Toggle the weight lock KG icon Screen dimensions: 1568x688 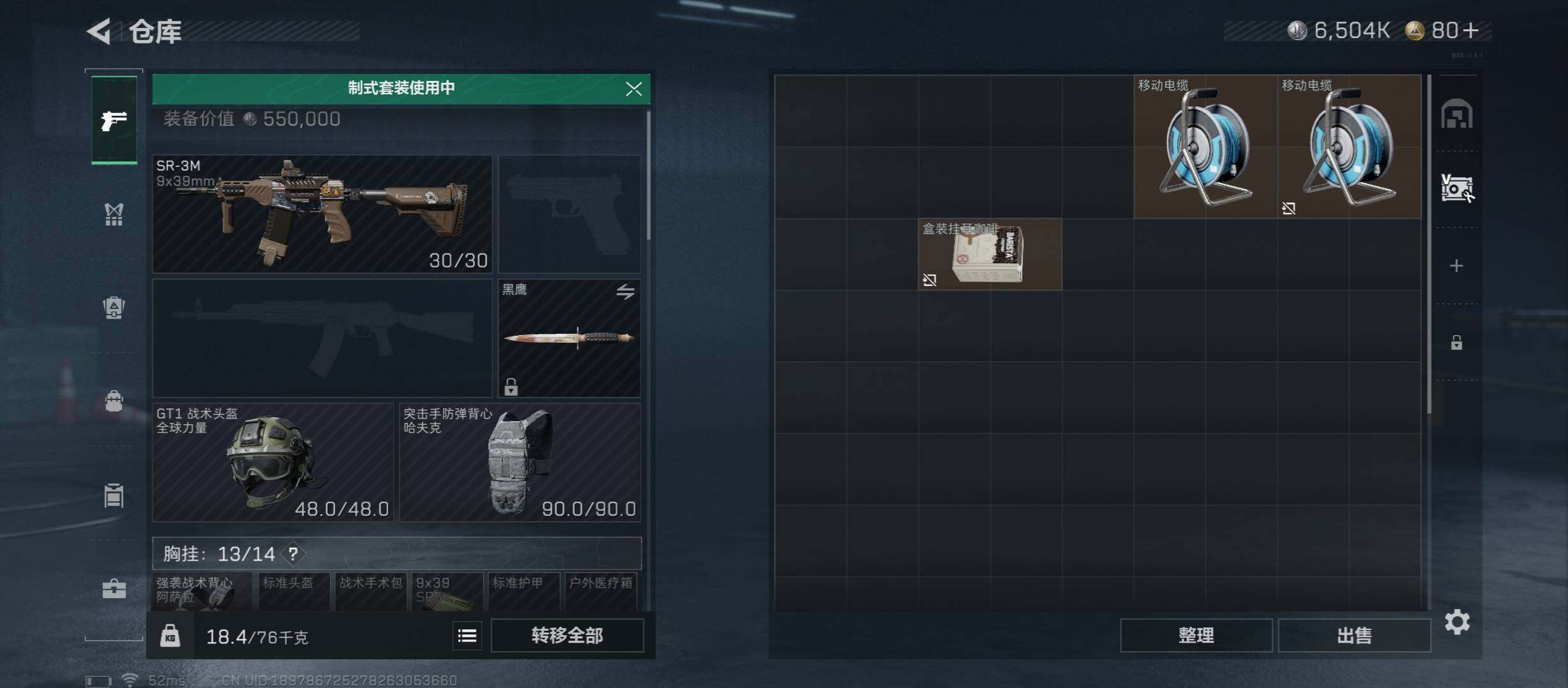[x=170, y=635]
